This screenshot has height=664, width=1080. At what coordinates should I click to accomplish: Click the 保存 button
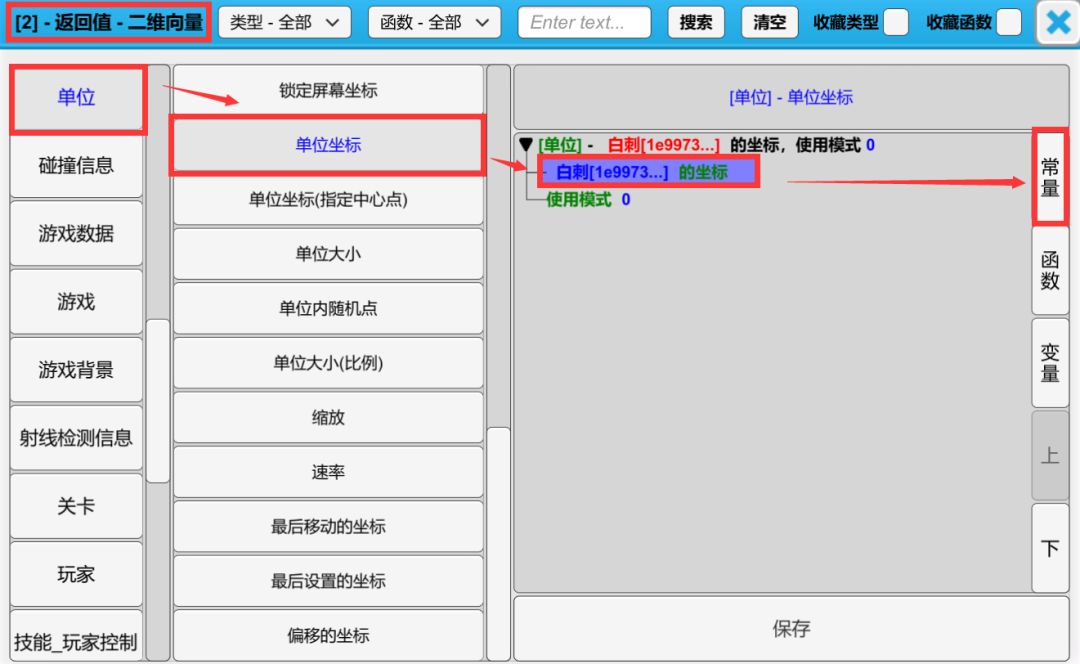click(x=791, y=629)
